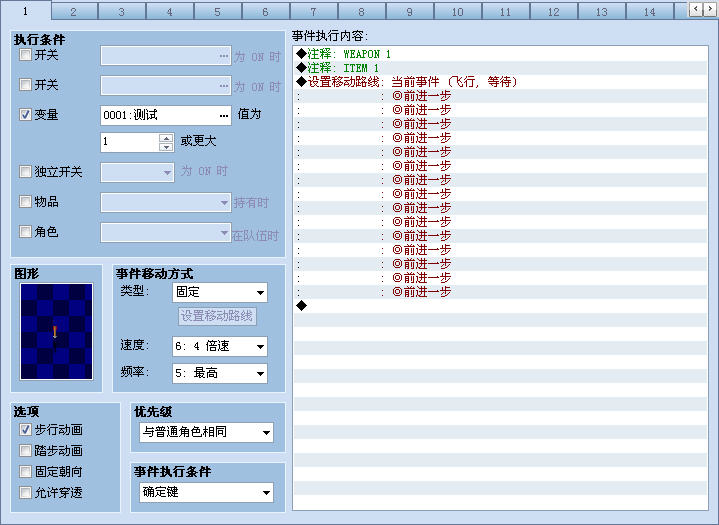Open second switch picker ellipsis

click(223, 86)
